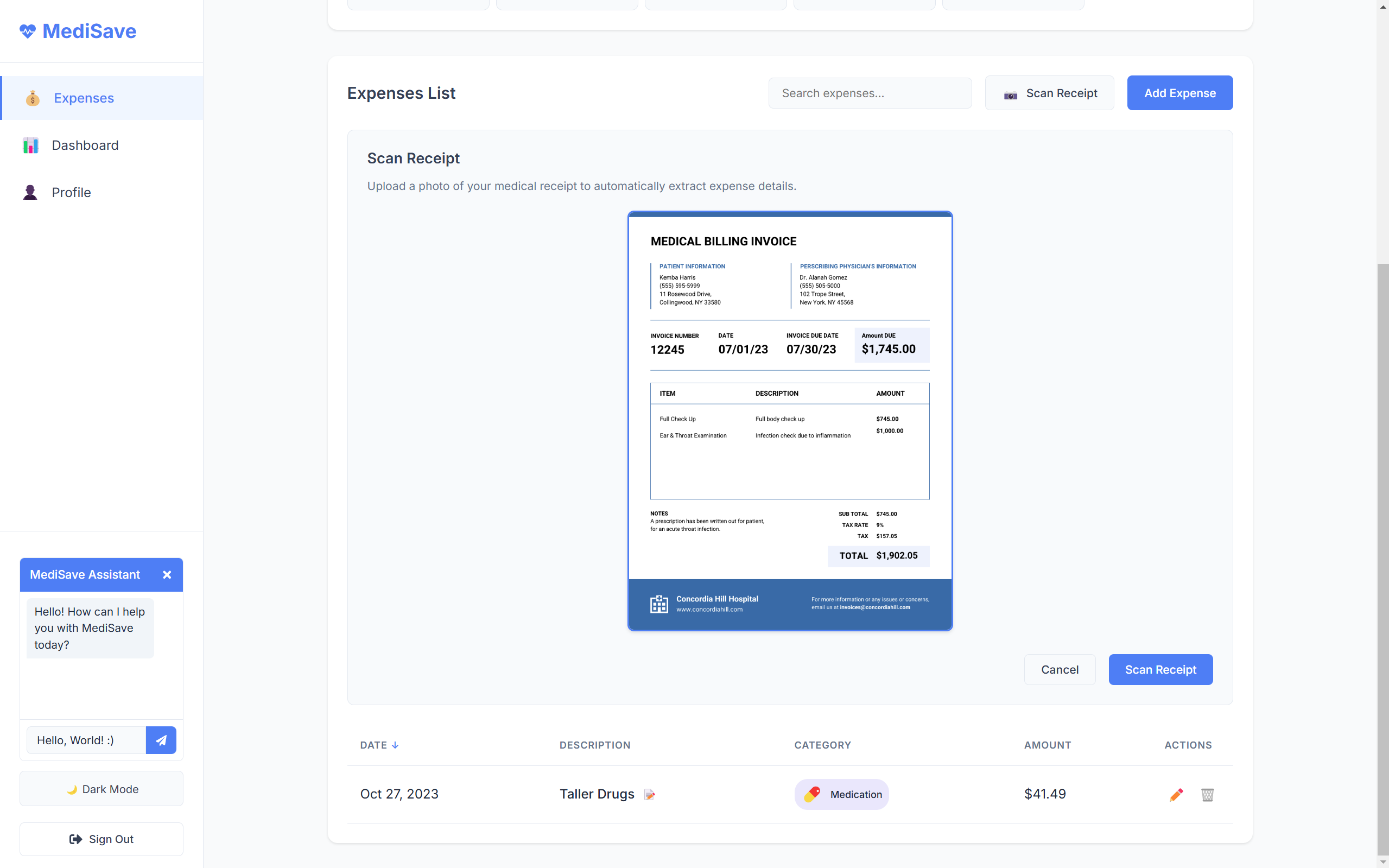Viewport: 1389px width, 868px height.
Task: Click the Medication category pill
Action: pyautogui.click(x=841, y=795)
